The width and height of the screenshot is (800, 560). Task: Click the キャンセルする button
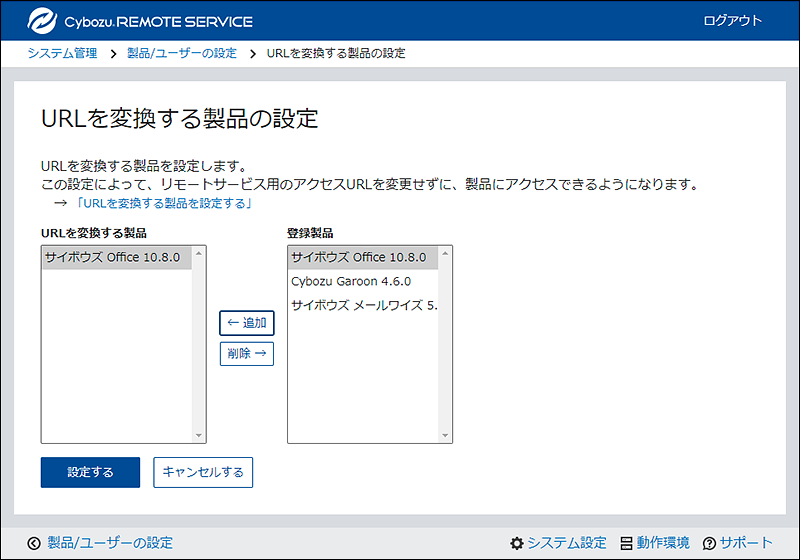pos(203,472)
